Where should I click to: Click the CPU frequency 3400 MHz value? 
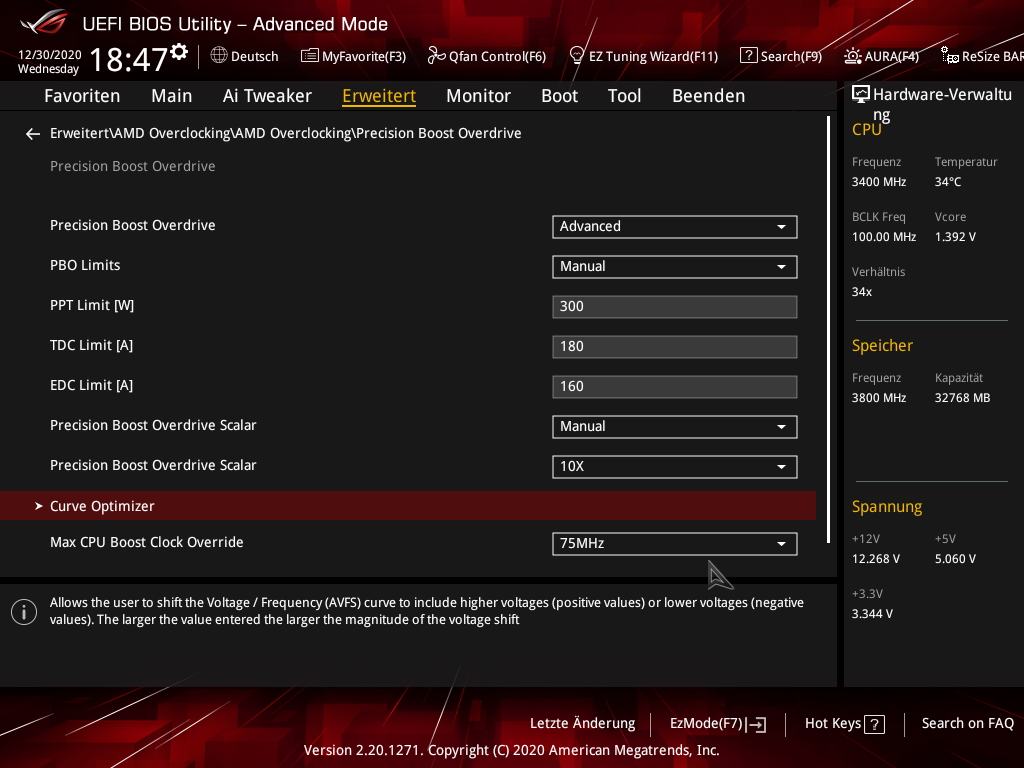click(x=878, y=182)
